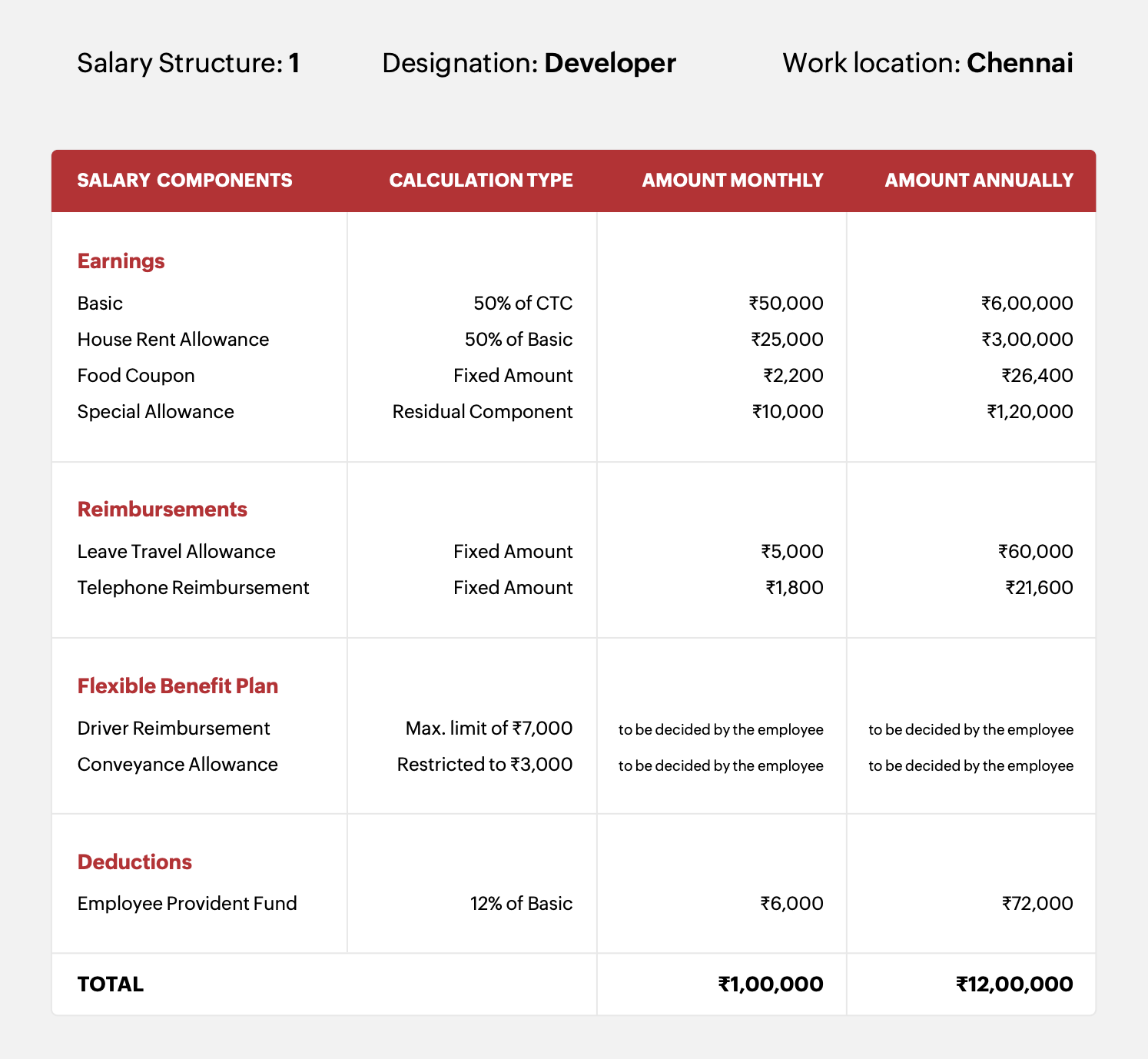This screenshot has width=1148, height=1059.
Task: Click the AMOUNT MONTHLY column header
Action: point(733,181)
